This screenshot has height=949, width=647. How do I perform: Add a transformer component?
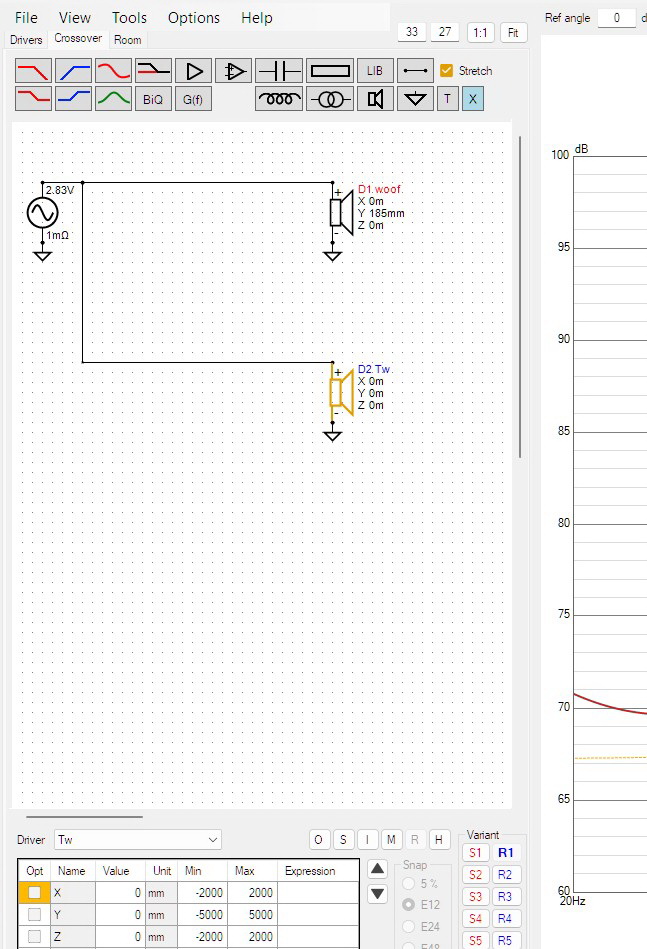330,99
